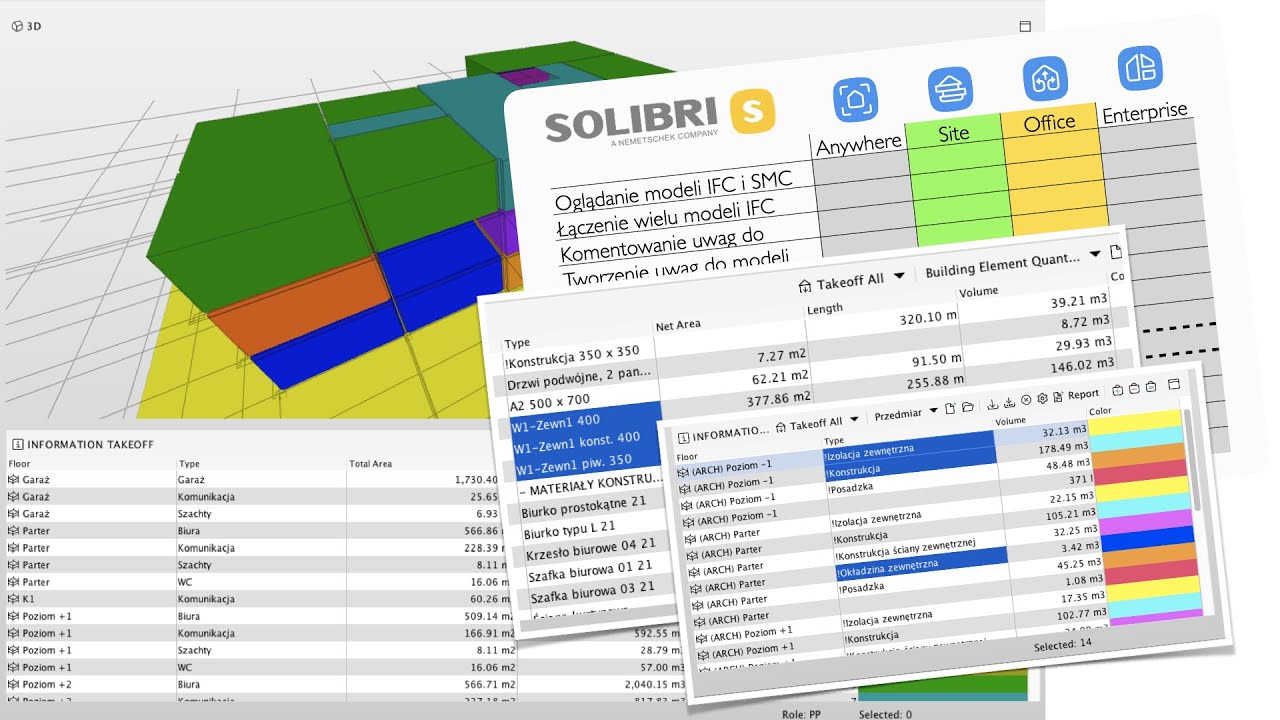Click the Anywhere column label on Solibri card
This screenshot has height=720, width=1280.
click(x=859, y=146)
